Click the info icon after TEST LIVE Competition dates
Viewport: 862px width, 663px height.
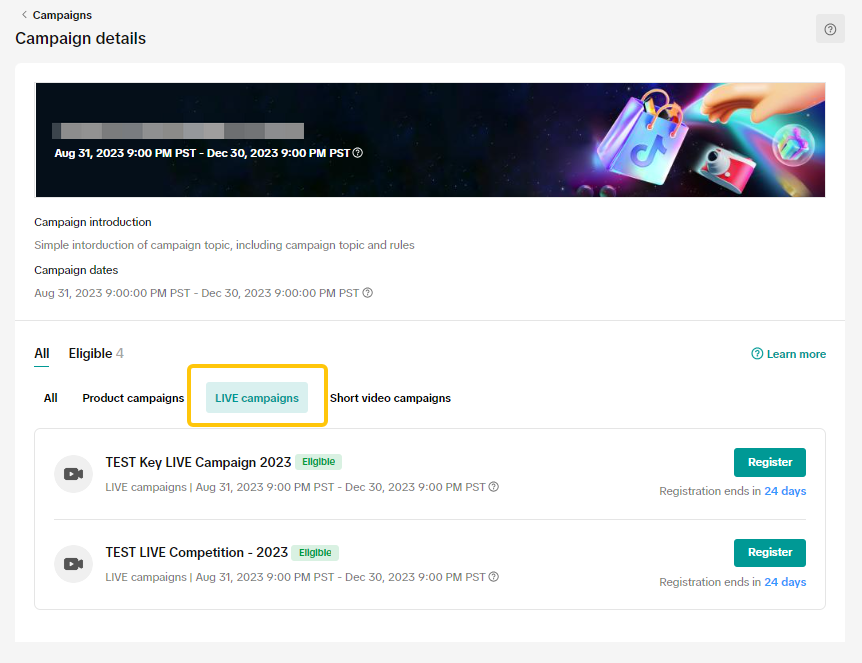point(494,577)
